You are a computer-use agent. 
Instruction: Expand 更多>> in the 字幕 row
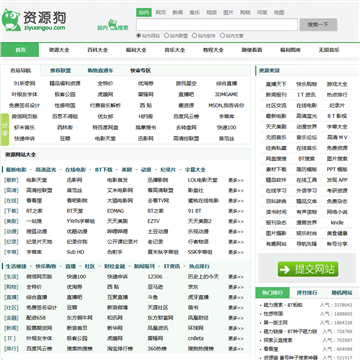point(236,252)
